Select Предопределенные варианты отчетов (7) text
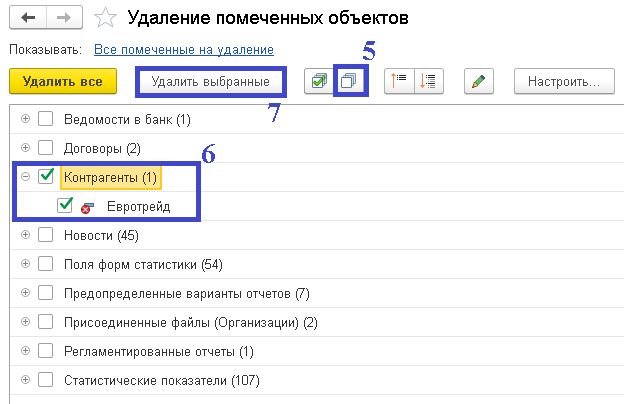This screenshot has height=404, width=624. click(187, 294)
